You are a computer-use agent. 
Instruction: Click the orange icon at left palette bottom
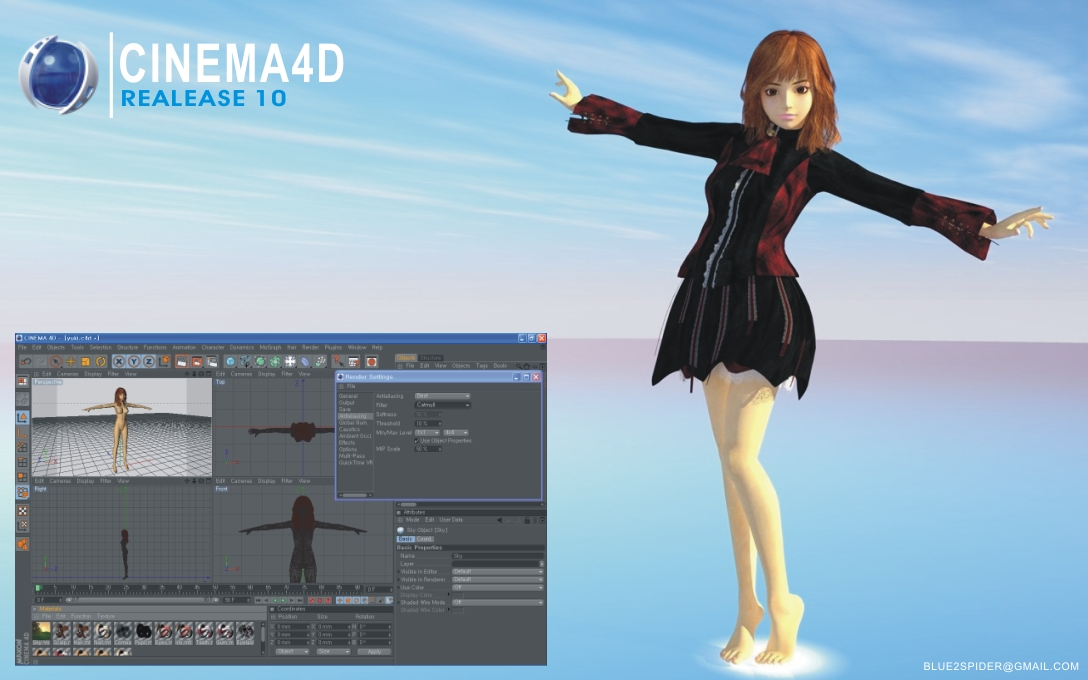click(22, 544)
